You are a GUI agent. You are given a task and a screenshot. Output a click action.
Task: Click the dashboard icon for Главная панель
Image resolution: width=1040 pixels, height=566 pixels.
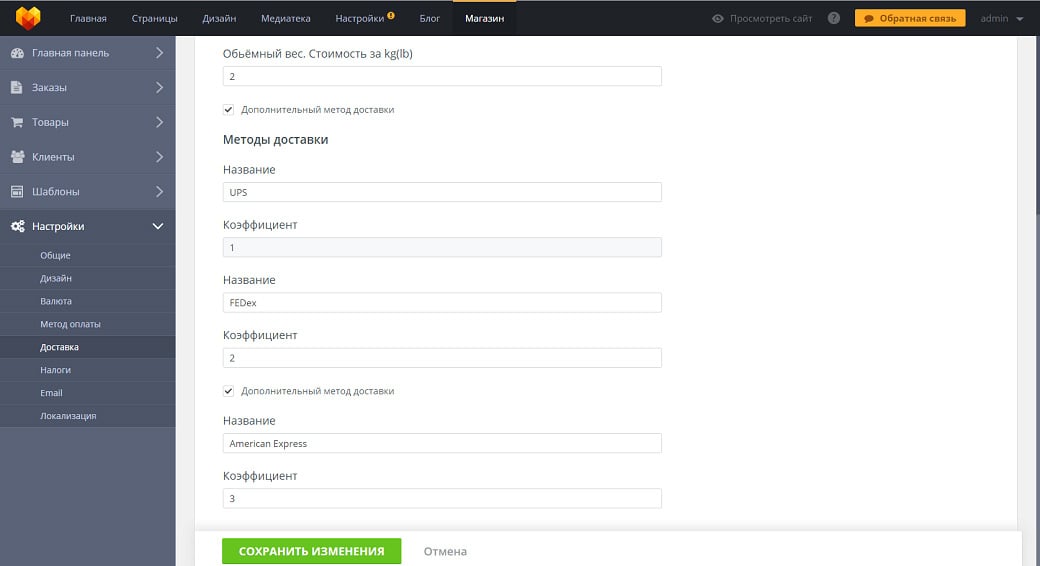click(x=17, y=53)
